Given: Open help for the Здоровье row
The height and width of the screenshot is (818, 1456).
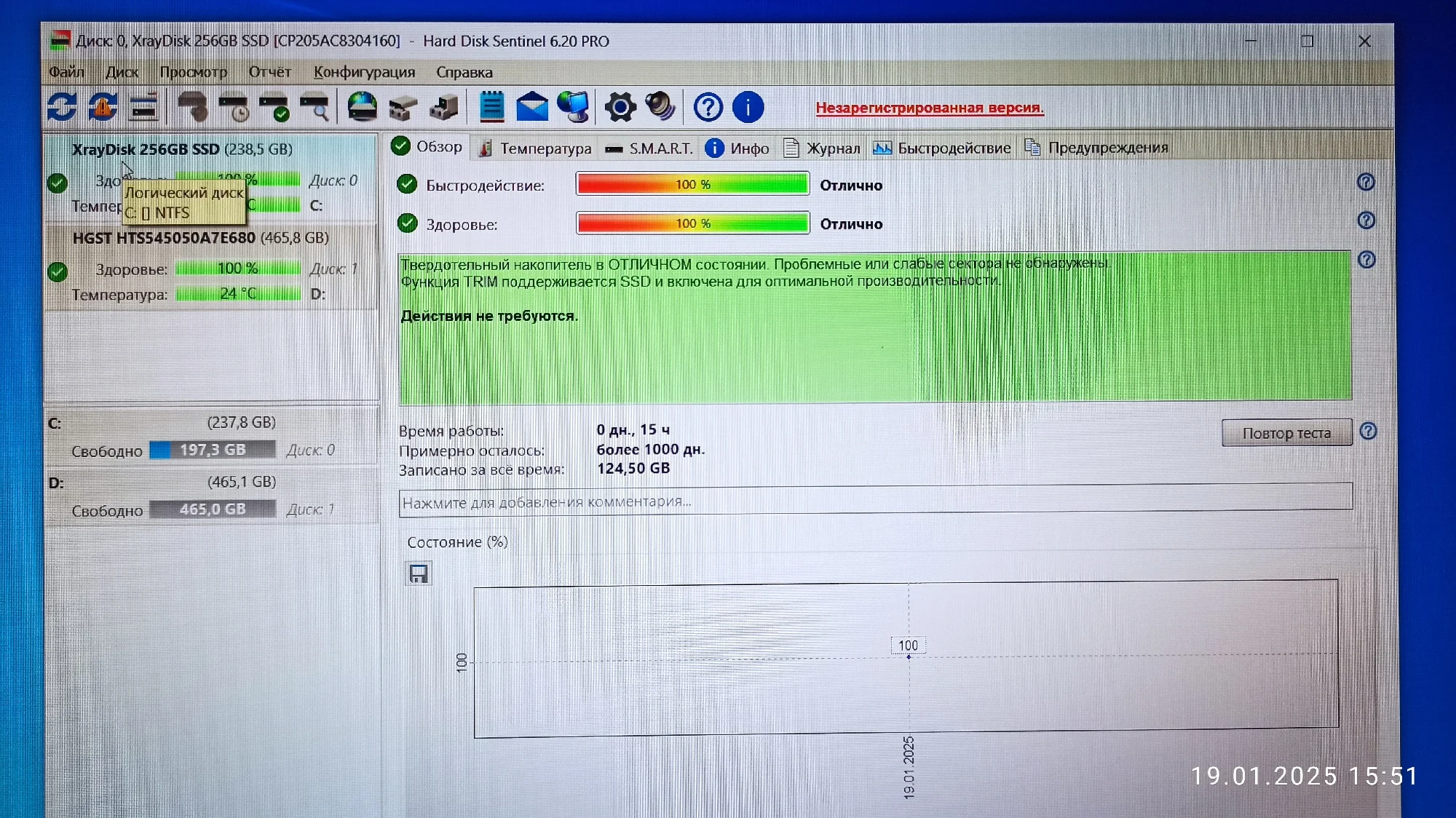Looking at the screenshot, I should pyautogui.click(x=1366, y=221).
